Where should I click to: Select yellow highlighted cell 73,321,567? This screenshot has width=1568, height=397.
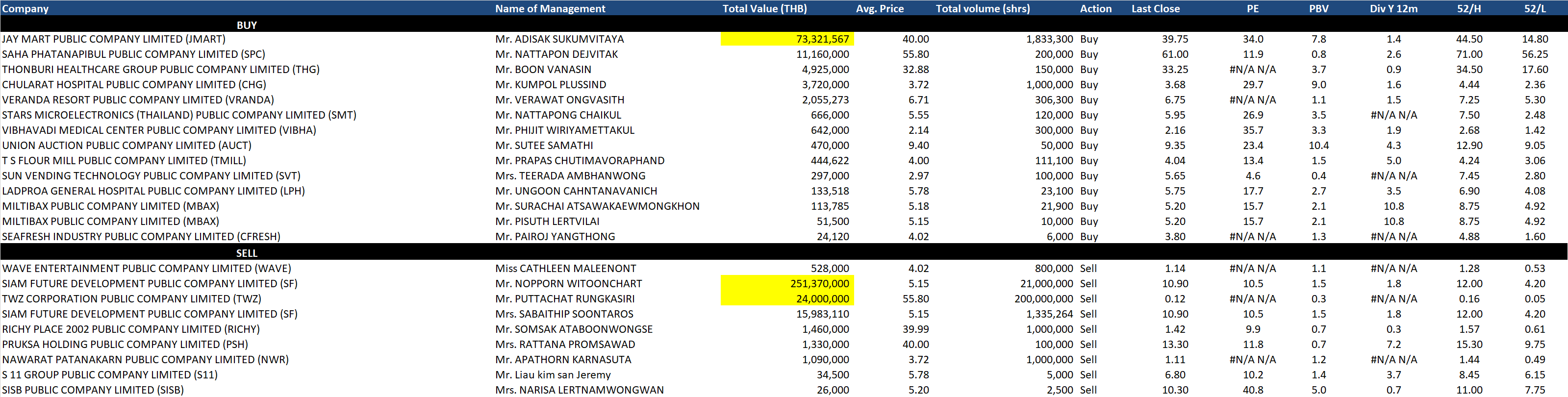click(822, 39)
